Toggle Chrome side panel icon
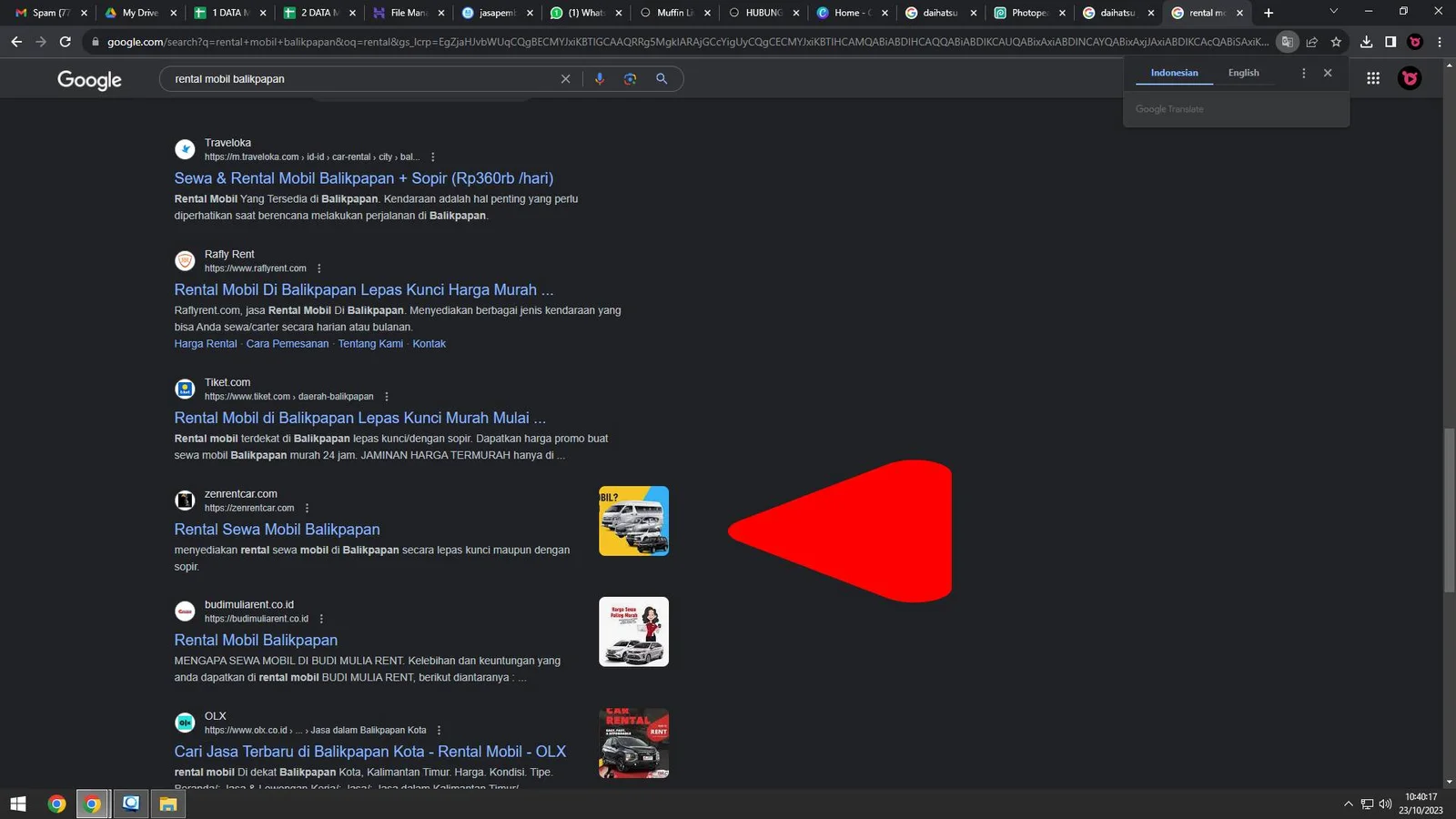 click(1390, 42)
